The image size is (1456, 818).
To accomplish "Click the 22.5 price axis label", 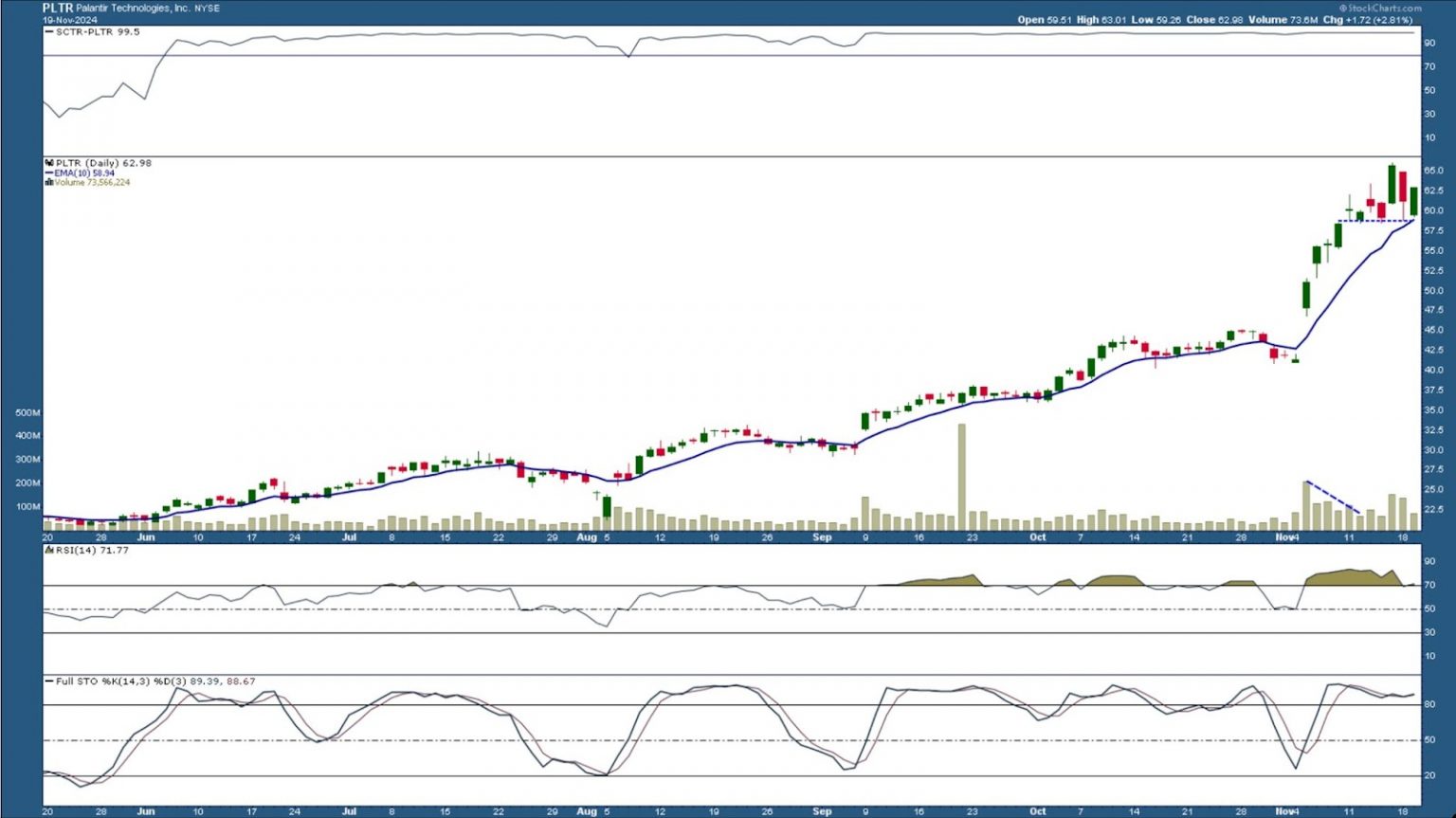I will (1433, 509).
